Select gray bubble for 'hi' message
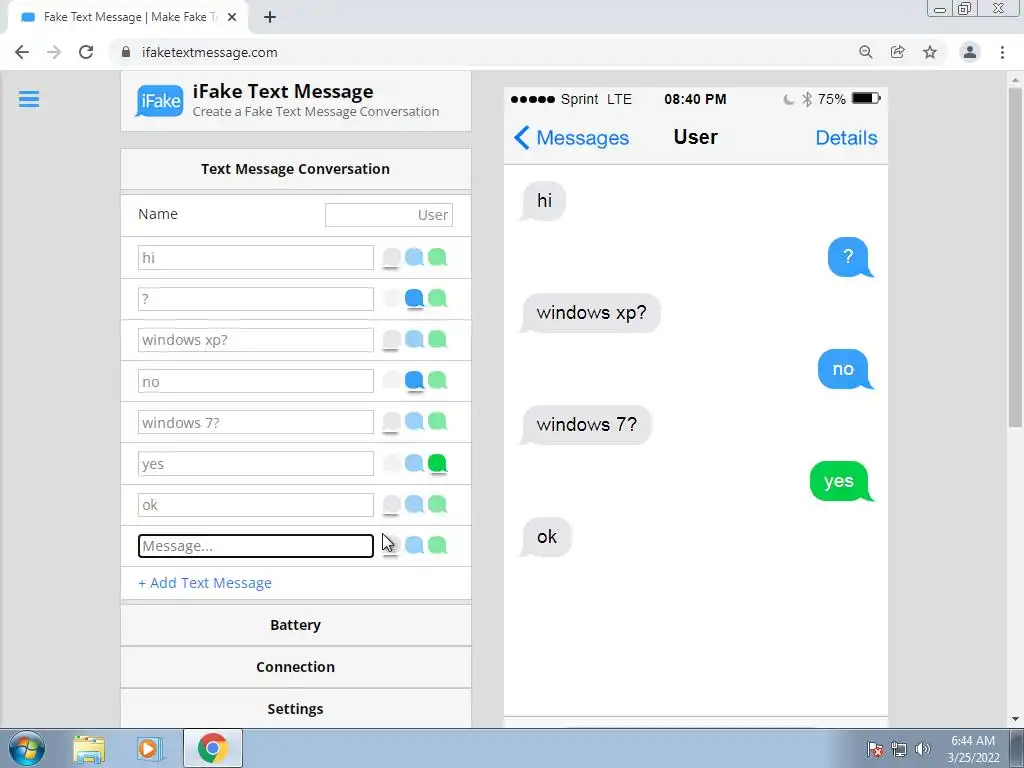The width and height of the screenshot is (1024, 768). [x=391, y=257]
